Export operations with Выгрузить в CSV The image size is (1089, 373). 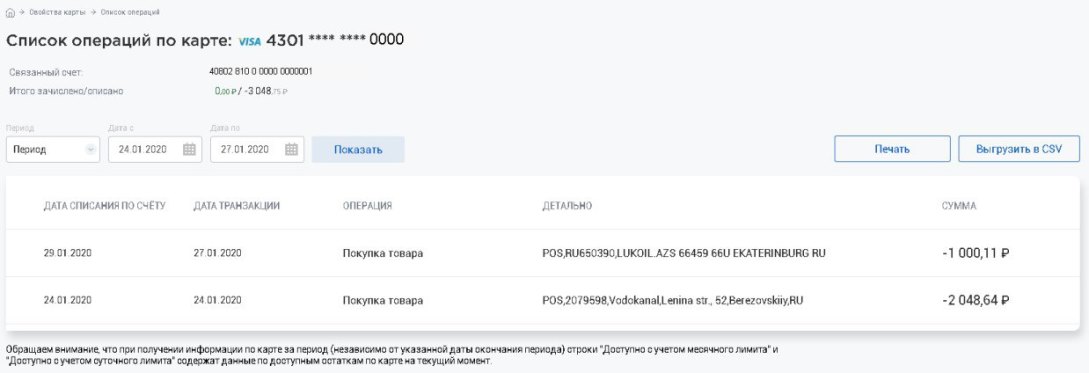point(1019,149)
